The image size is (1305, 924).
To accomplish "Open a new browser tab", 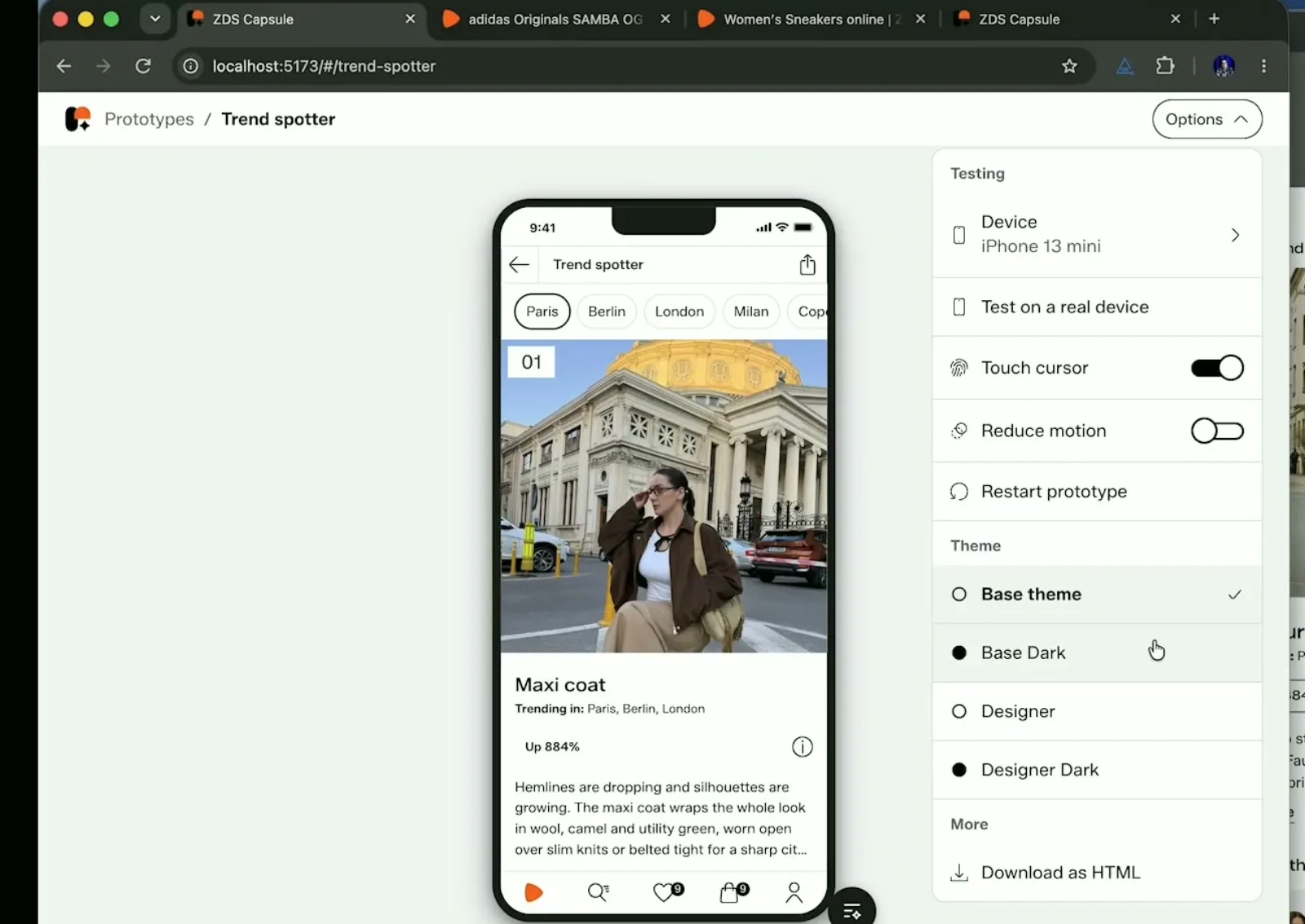I will tap(1214, 19).
